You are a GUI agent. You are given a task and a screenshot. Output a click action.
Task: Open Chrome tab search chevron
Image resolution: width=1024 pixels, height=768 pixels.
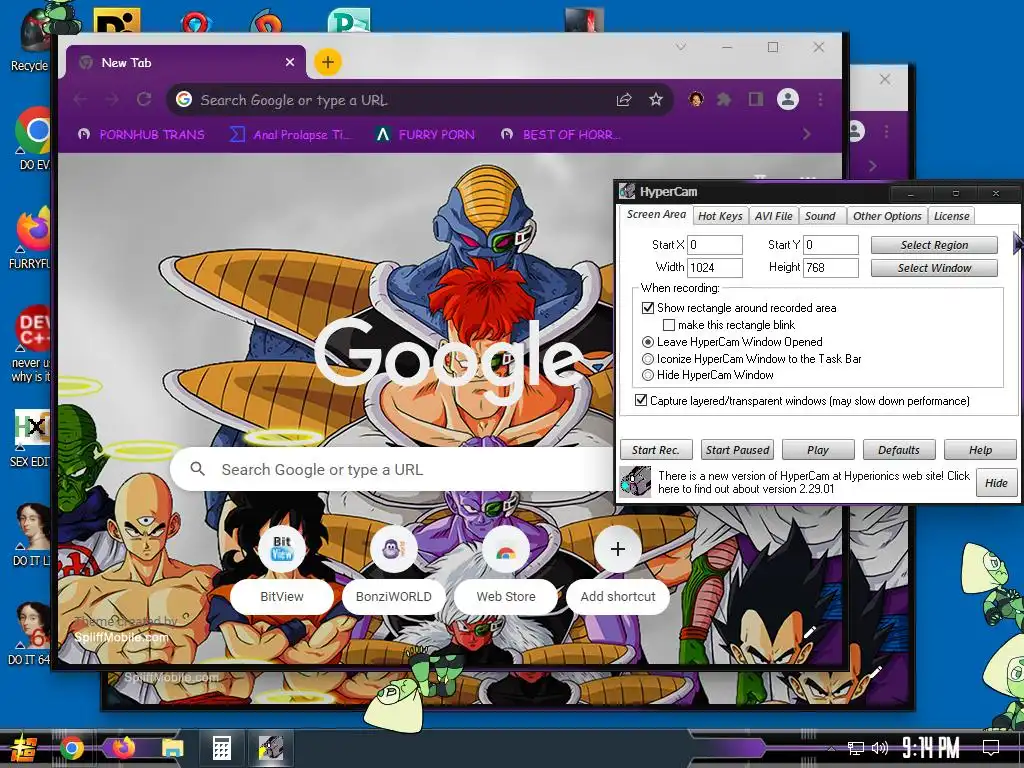coord(680,47)
